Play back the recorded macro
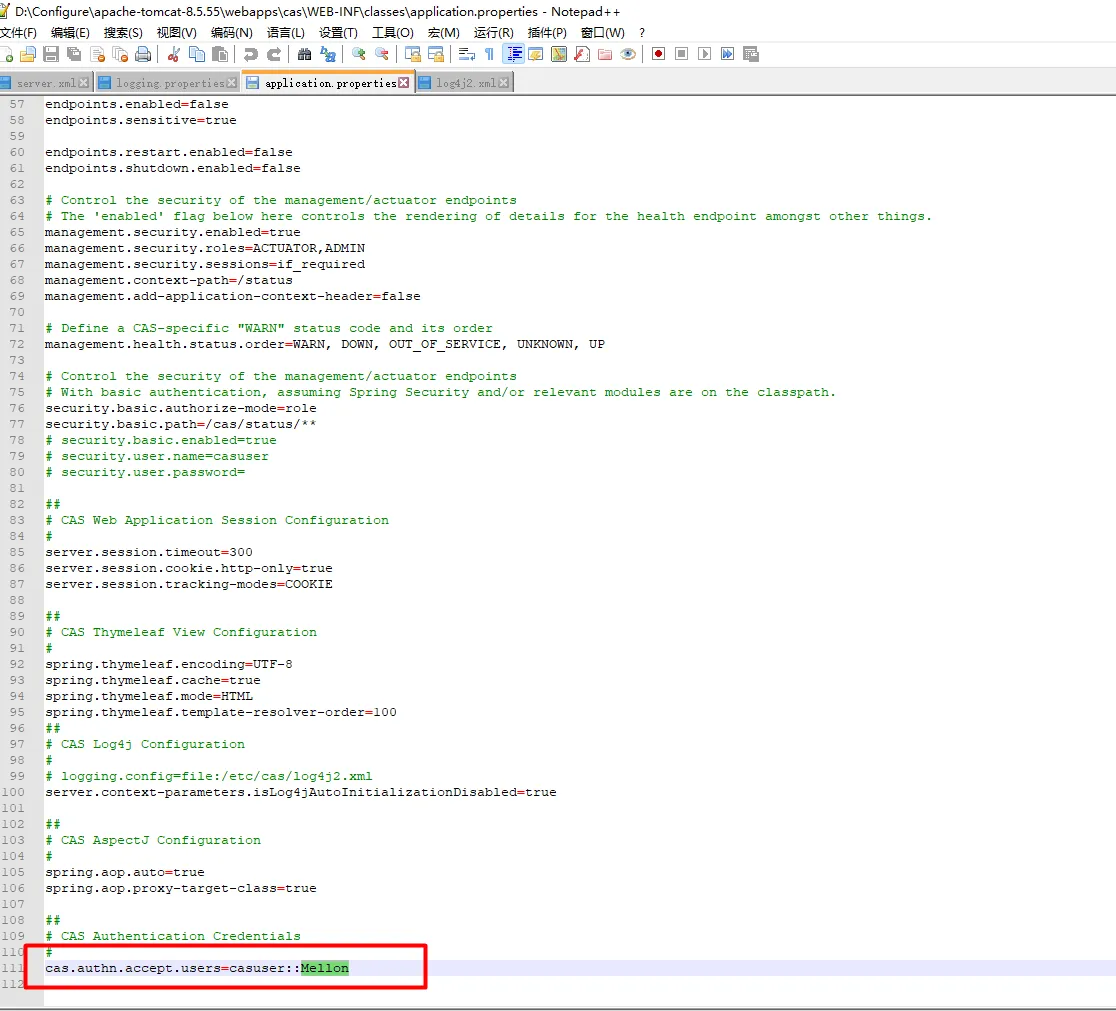This screenshot has width=1116, height=1011. (x=705, y=54)
